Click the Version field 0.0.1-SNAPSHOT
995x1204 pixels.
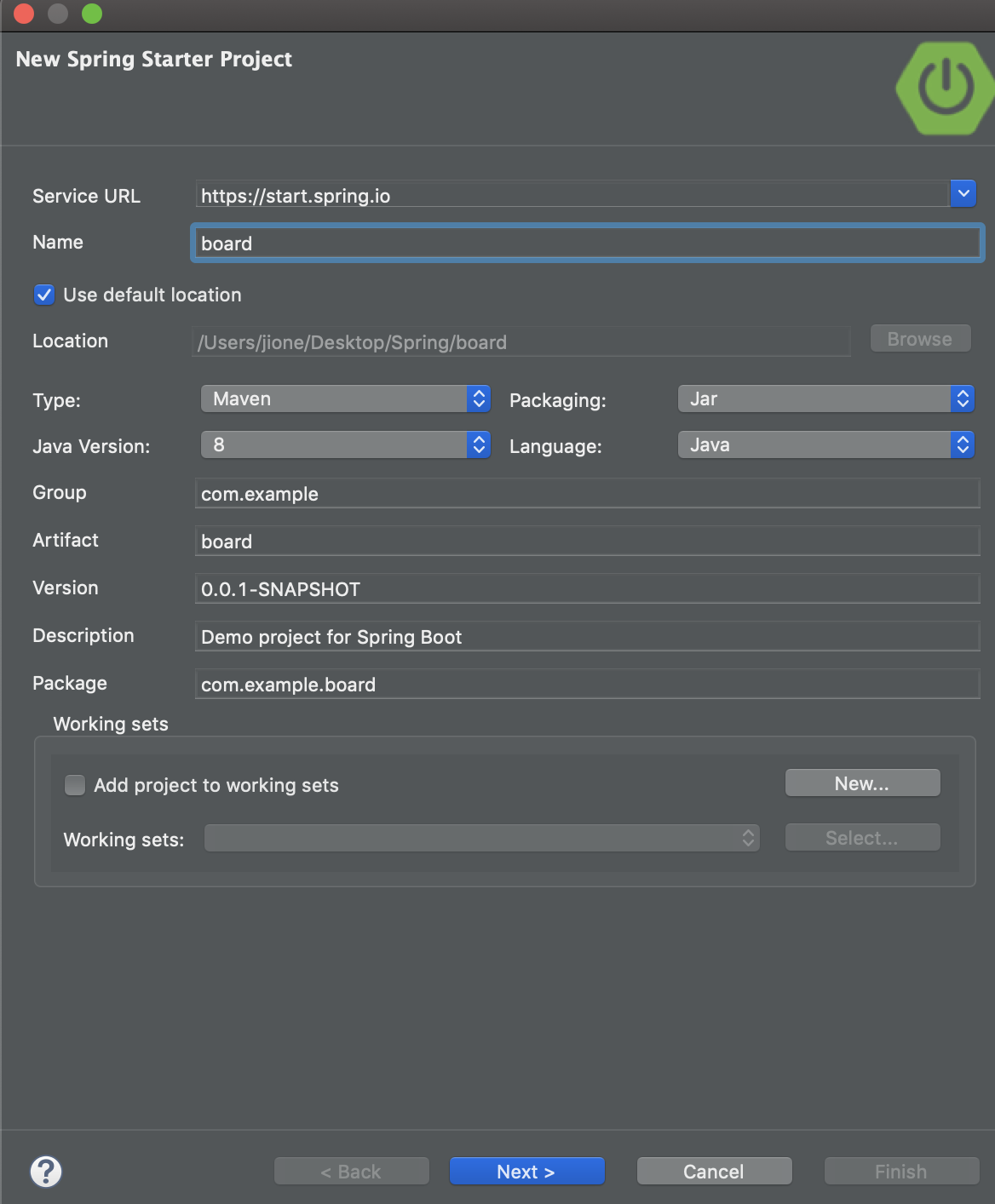588,588
